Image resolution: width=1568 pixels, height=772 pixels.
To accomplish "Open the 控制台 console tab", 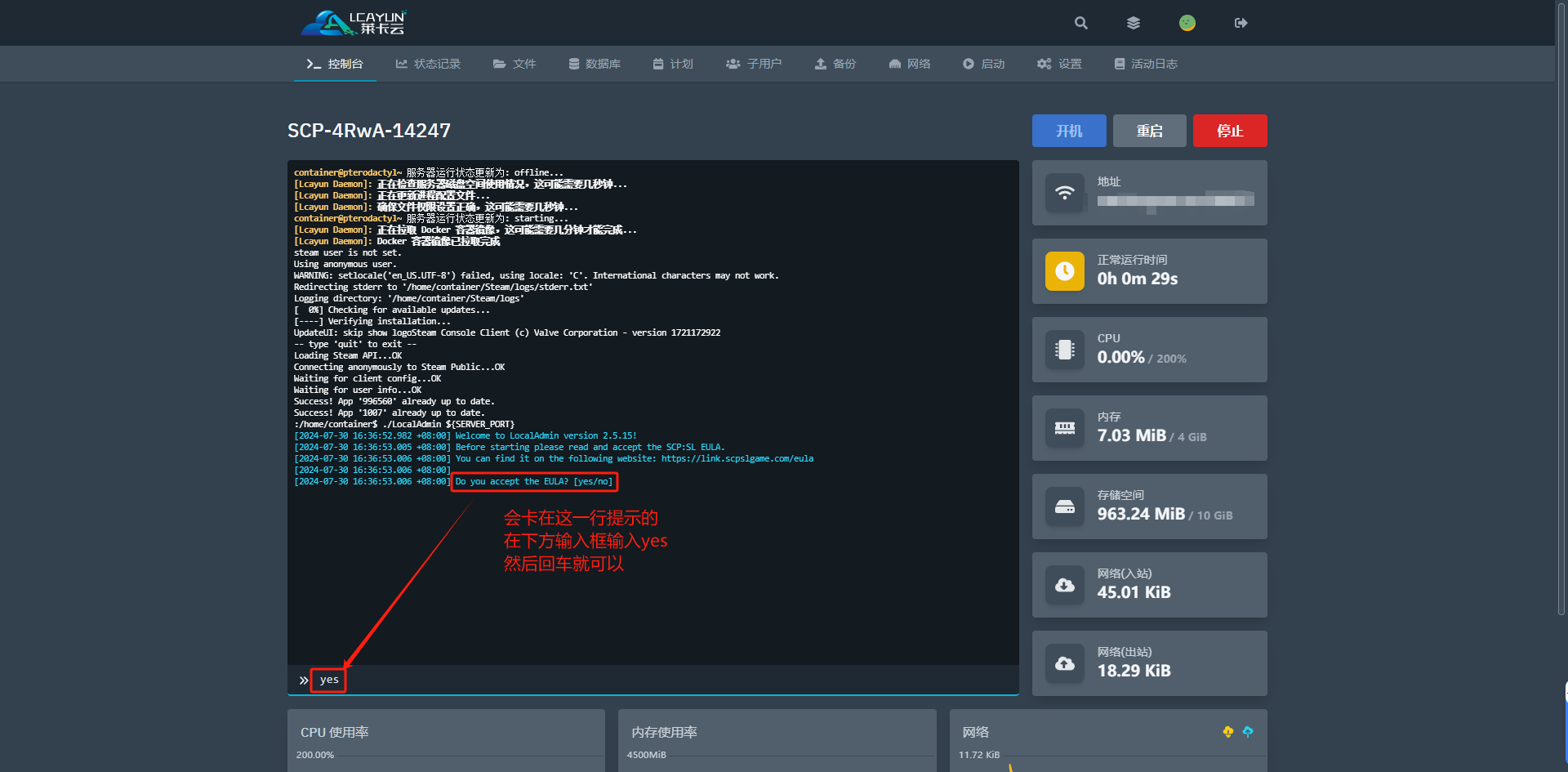I will pos(335,64).
